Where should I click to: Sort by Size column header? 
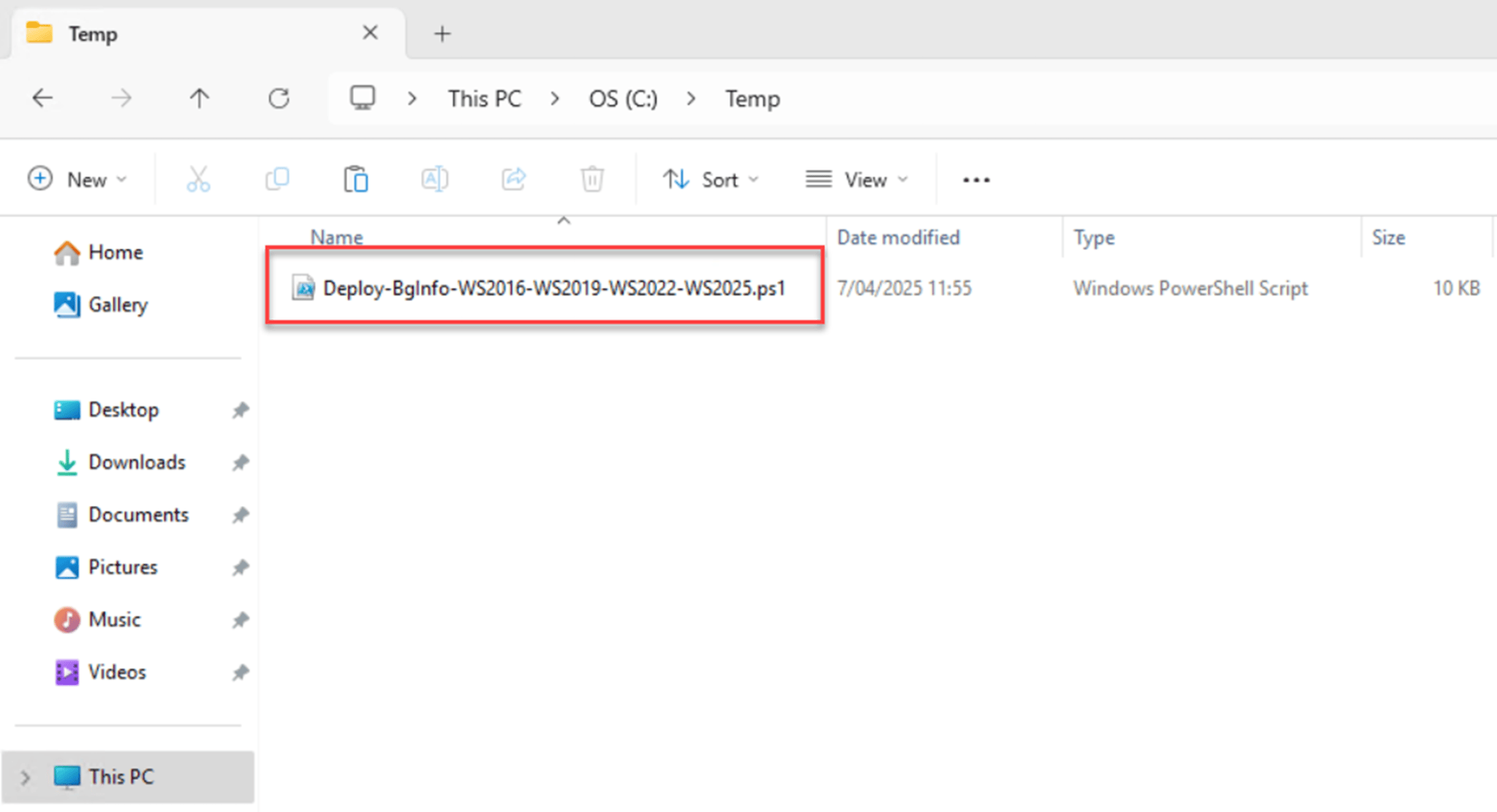point(1388,238)
